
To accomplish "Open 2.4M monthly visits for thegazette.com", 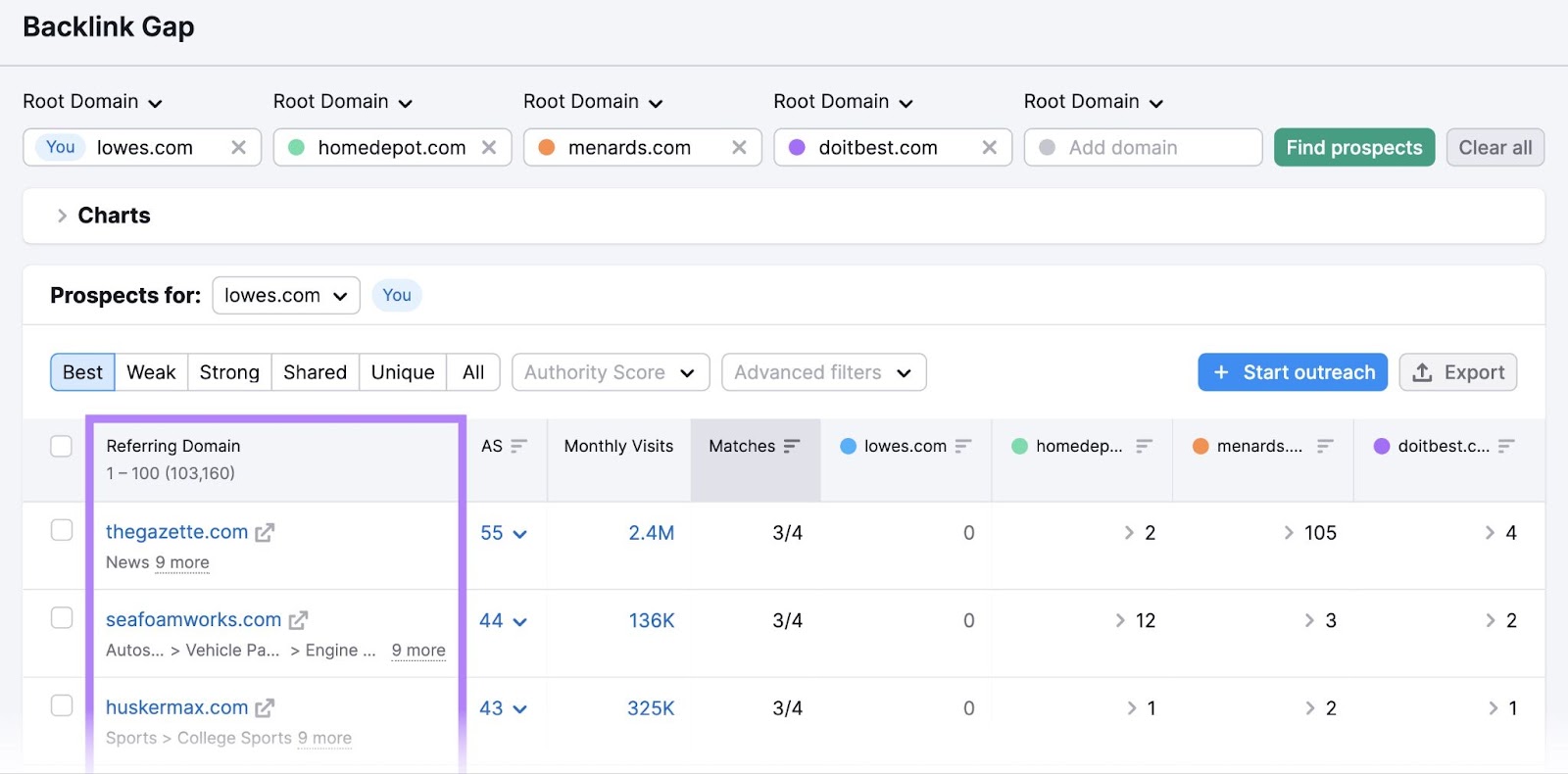I will (651, 533).
